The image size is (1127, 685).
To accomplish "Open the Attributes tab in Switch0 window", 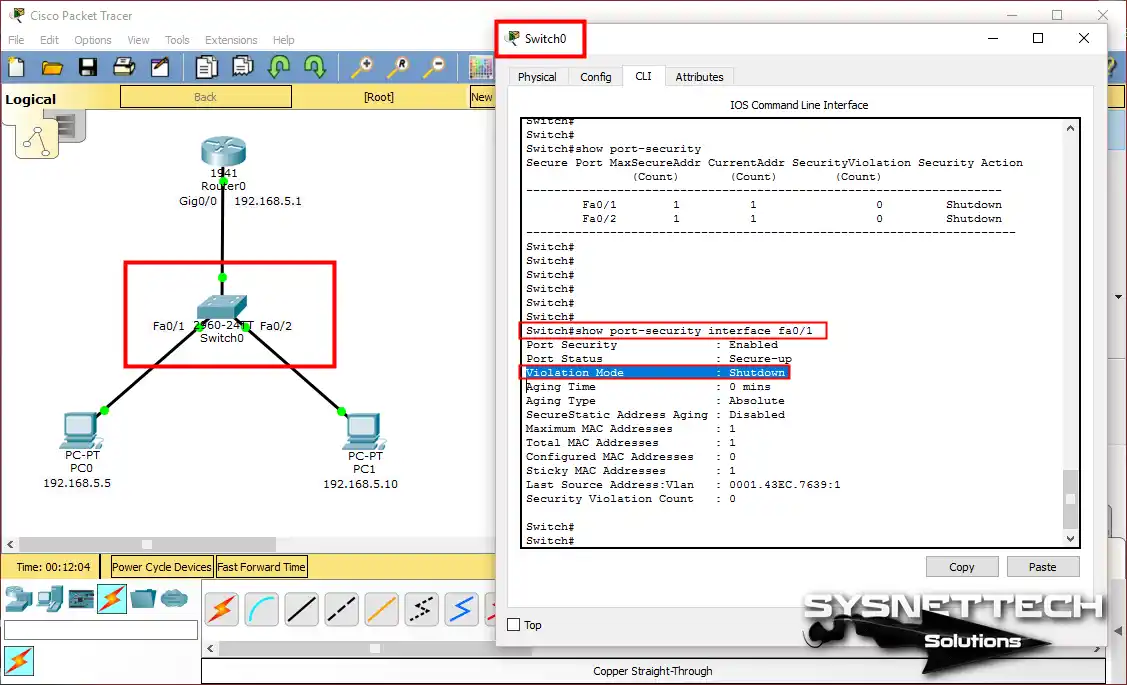I will click(x=699, y=76).
